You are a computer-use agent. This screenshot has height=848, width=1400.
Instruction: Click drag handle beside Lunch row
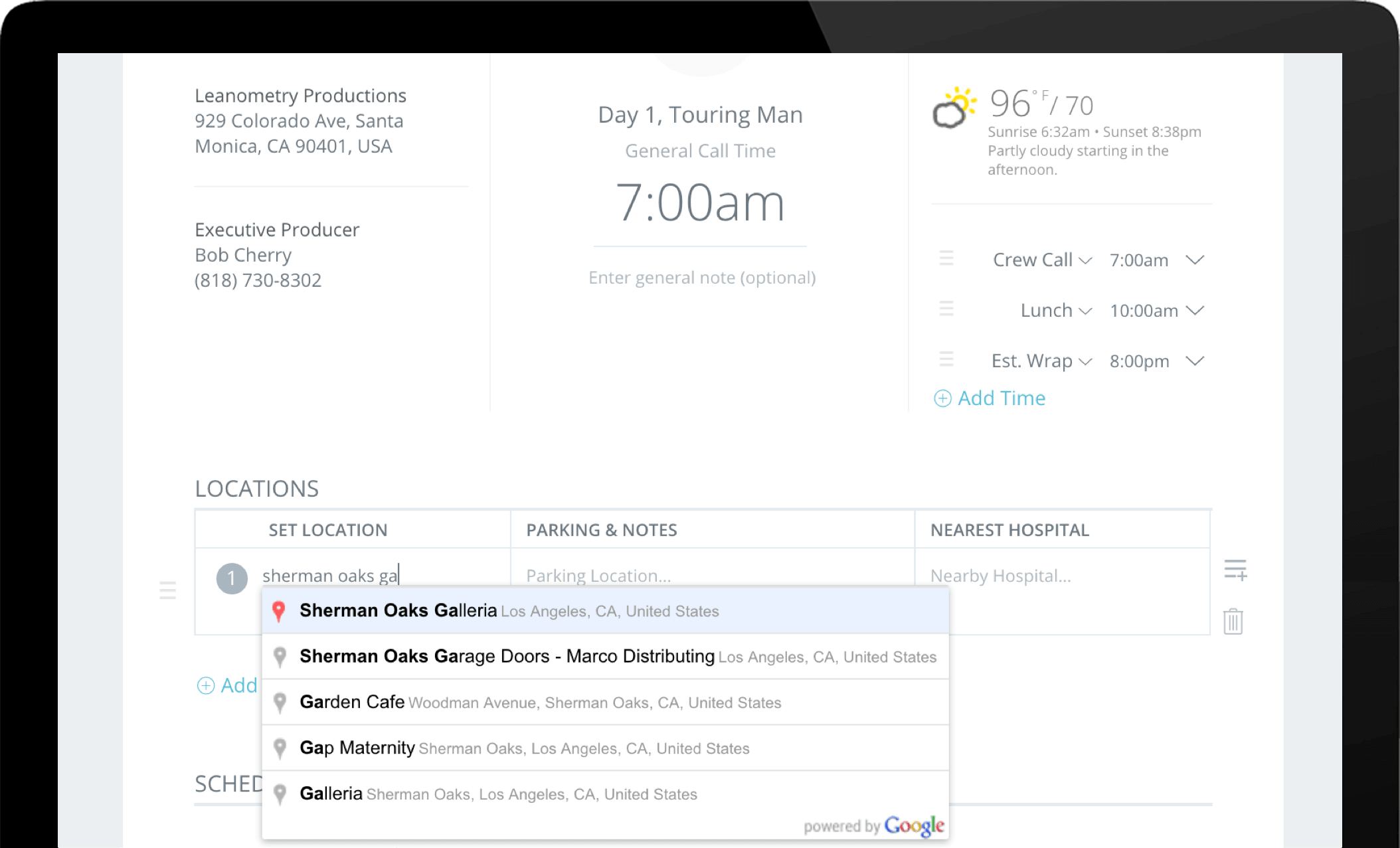946,309
